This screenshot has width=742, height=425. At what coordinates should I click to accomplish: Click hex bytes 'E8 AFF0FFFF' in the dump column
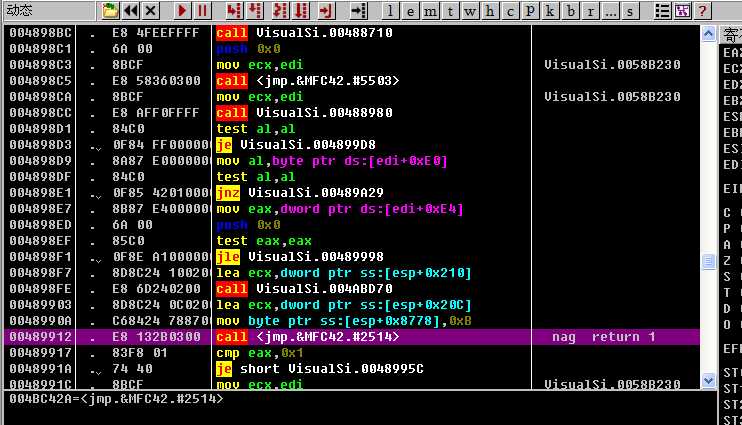coord(156,113)
